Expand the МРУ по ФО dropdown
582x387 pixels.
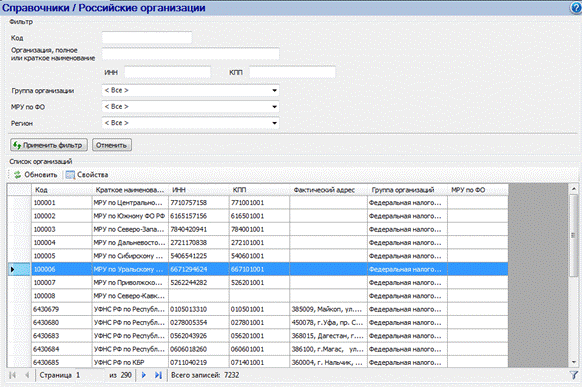click(x=274, y=107)
